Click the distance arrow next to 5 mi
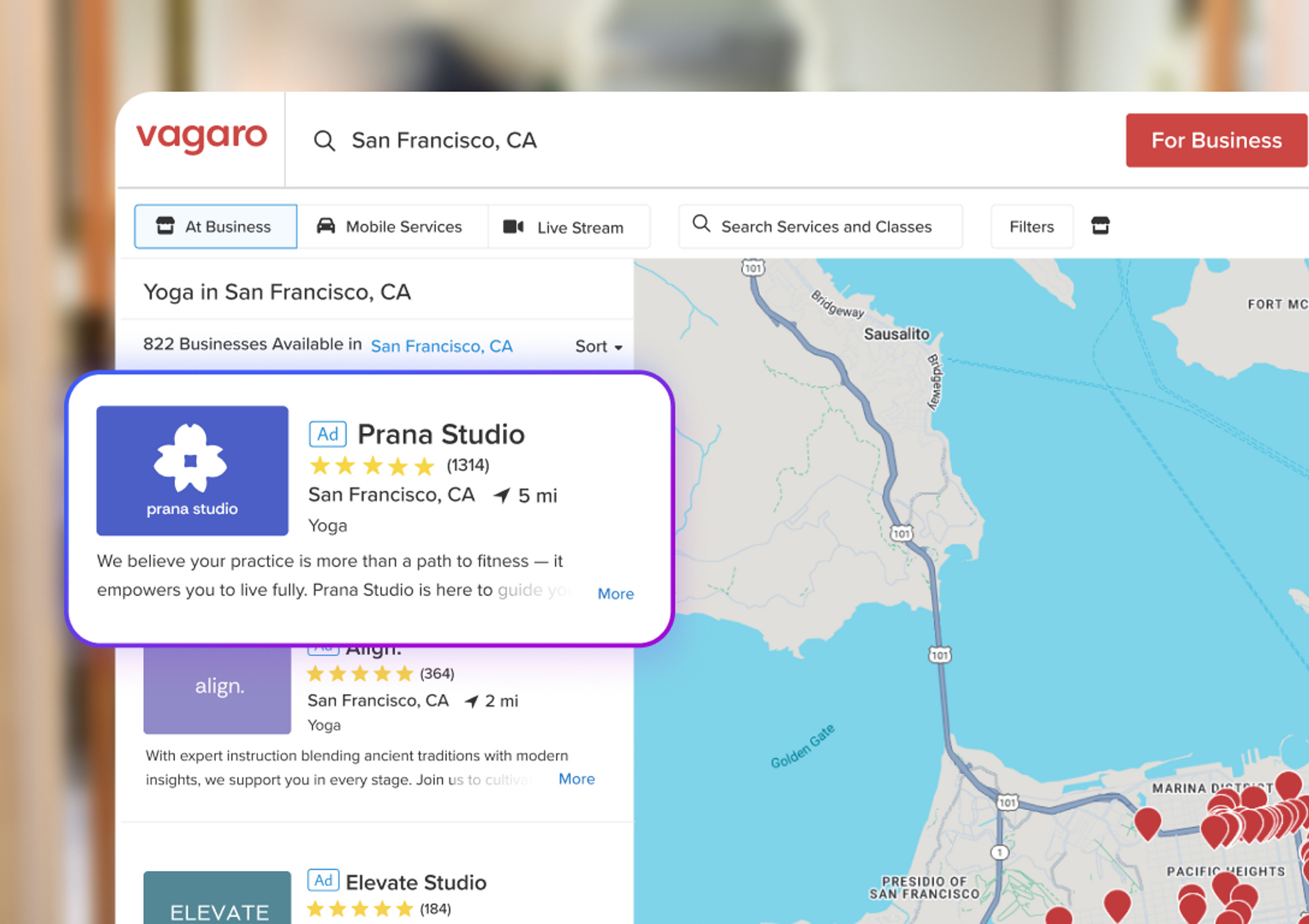Image resolution: width=1309 pixels, height=924 pixels. [x=502, y=495]
